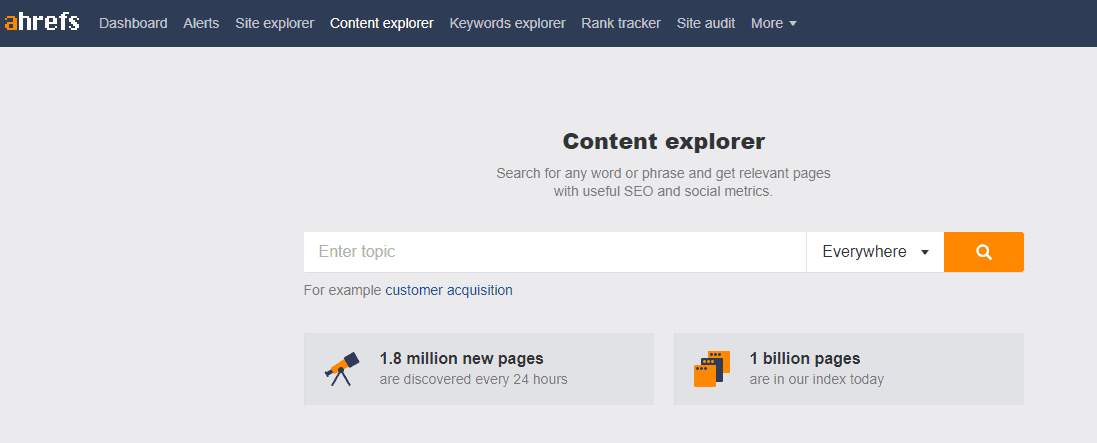Click the 1 billion pages card
Viewport: 1097px width, 443px height.
coord(849,369)
